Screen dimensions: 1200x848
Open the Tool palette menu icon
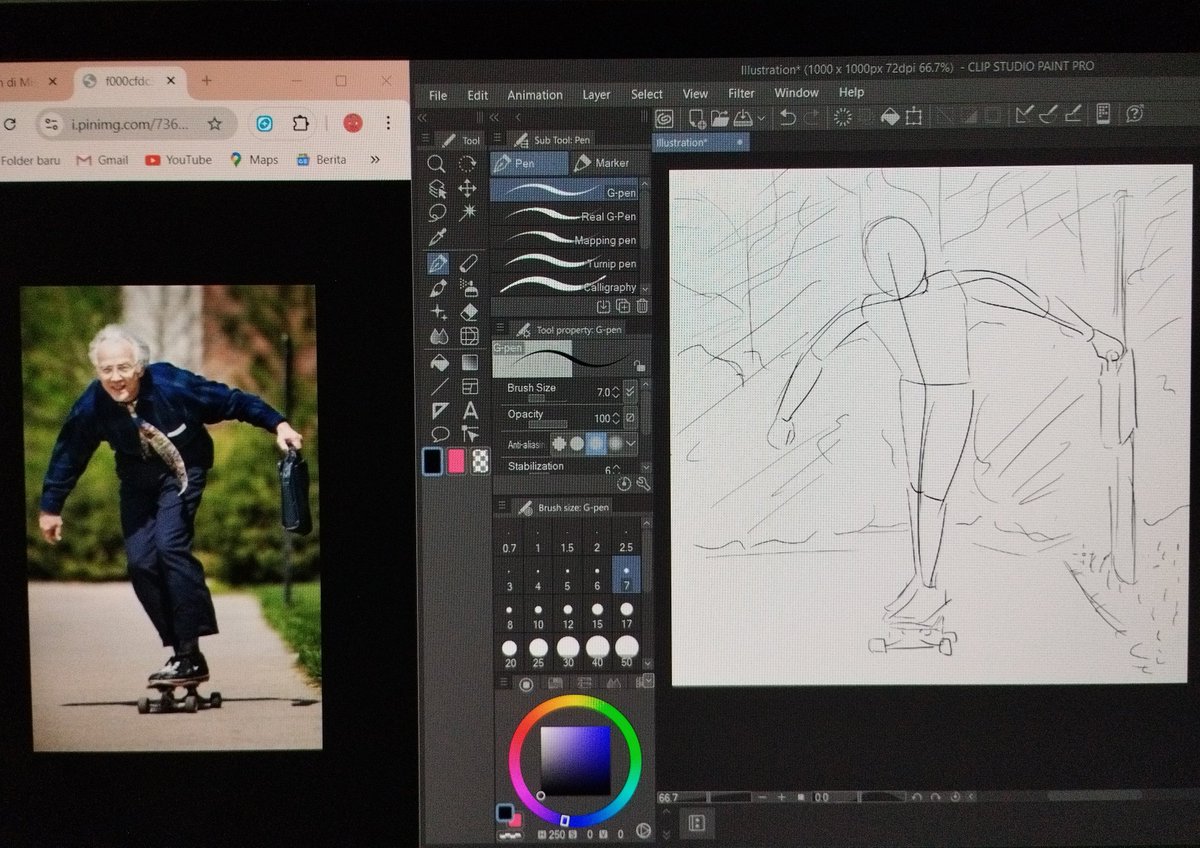pos(427,140)
